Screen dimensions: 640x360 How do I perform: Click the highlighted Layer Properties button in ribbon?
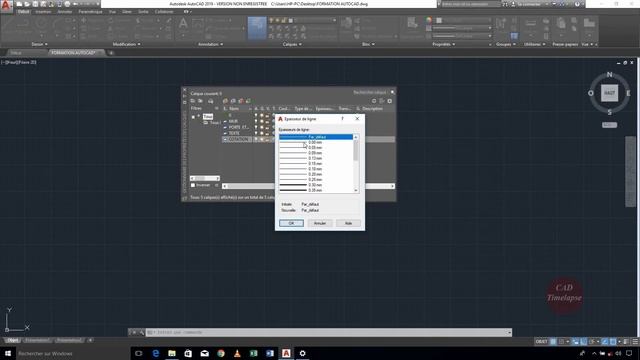pos(257,28)
